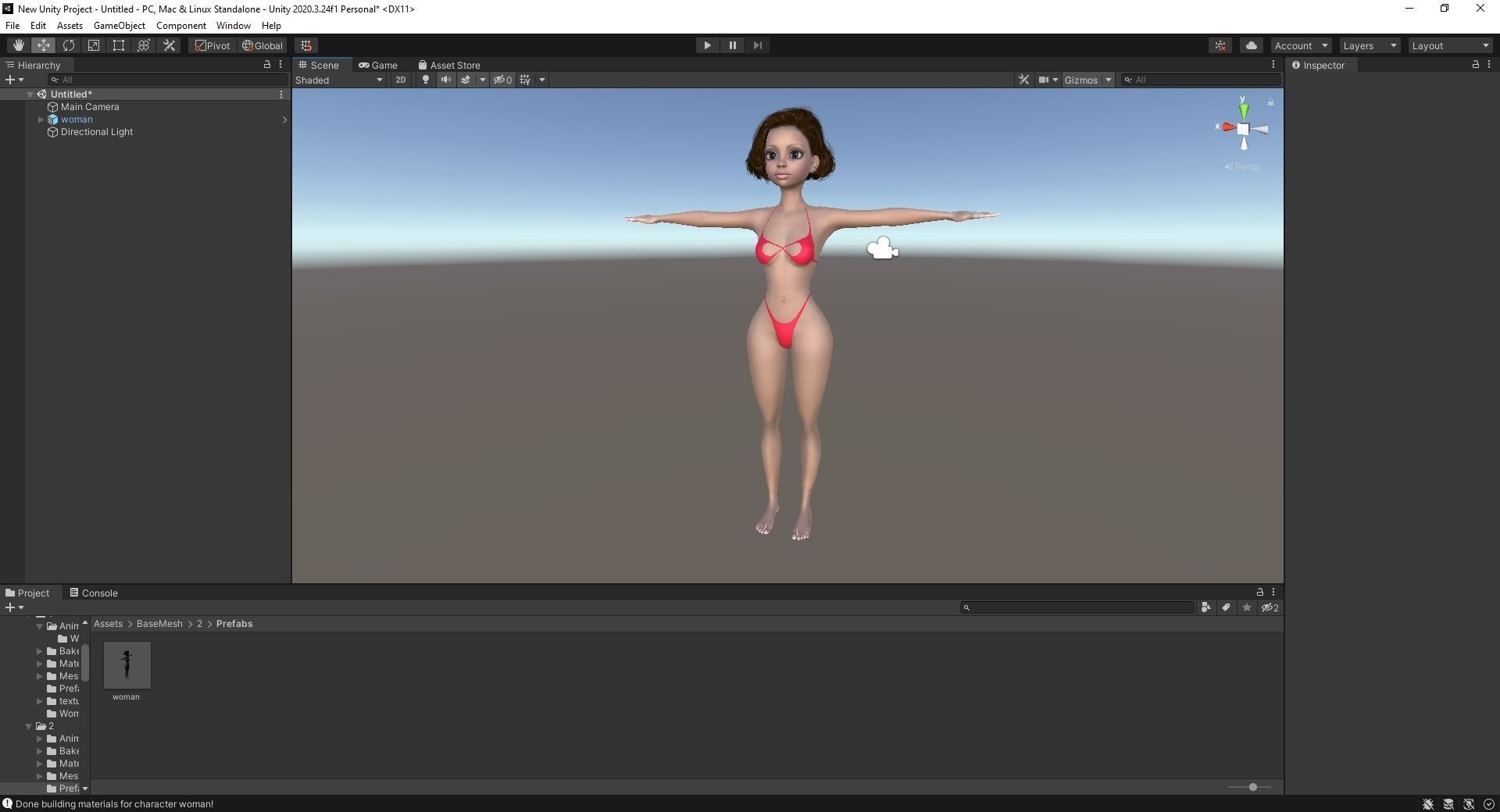Select the Move tool

43,45
